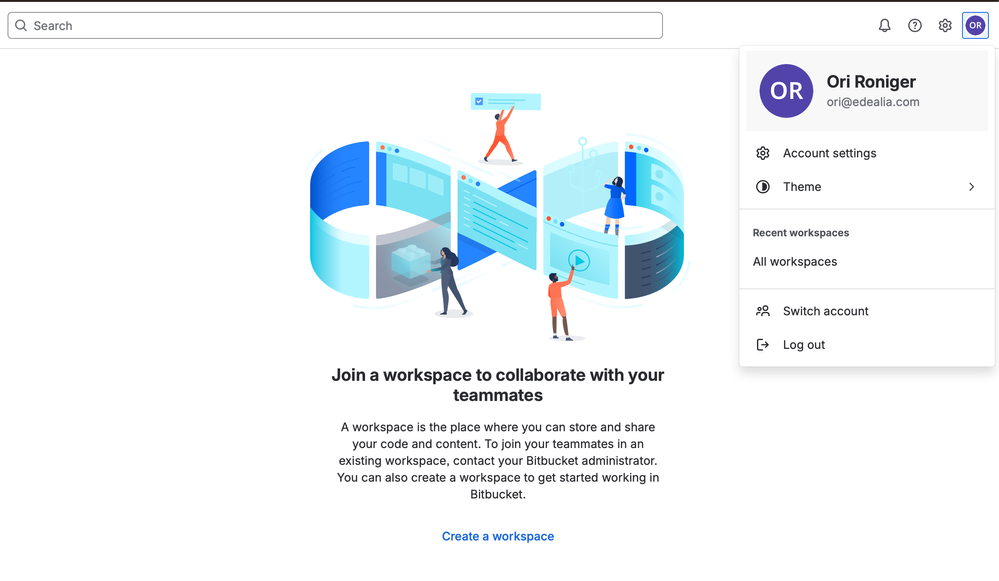Click the Account settings gear icon
The height and width of the screenshot is (581, 999).
[763, 153]
